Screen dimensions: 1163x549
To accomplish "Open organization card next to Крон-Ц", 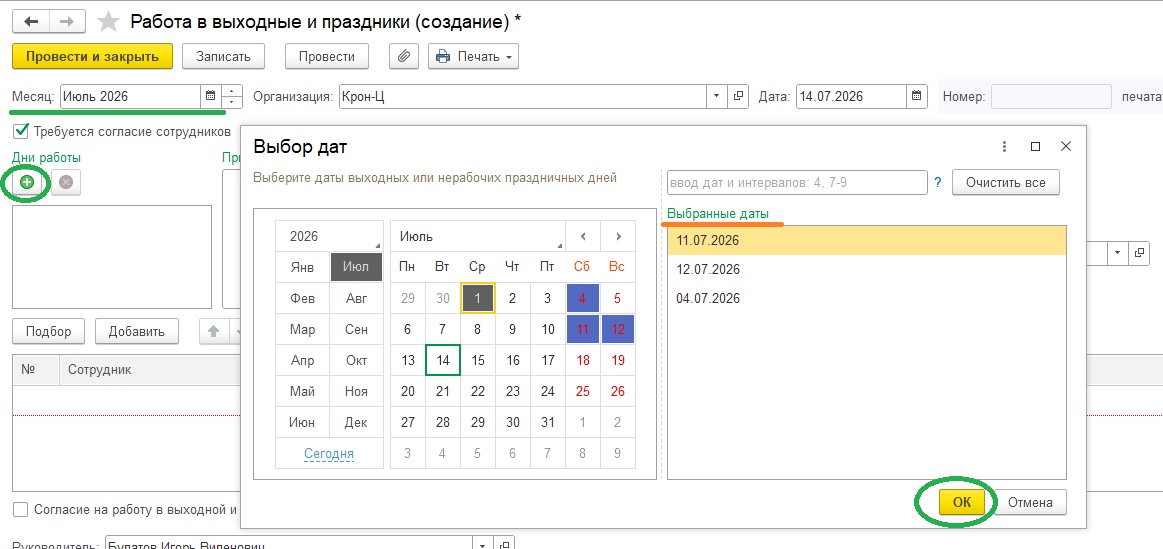I will [x=738, y=96].
